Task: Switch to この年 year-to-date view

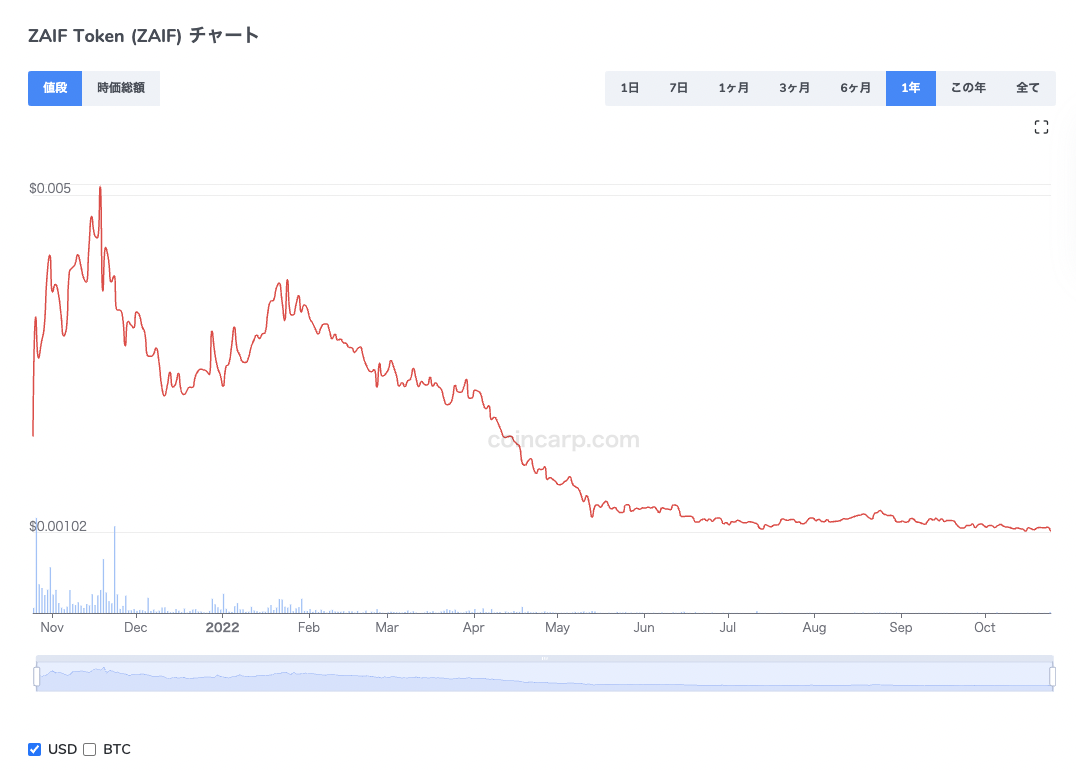Action: (x=968, y=88)
